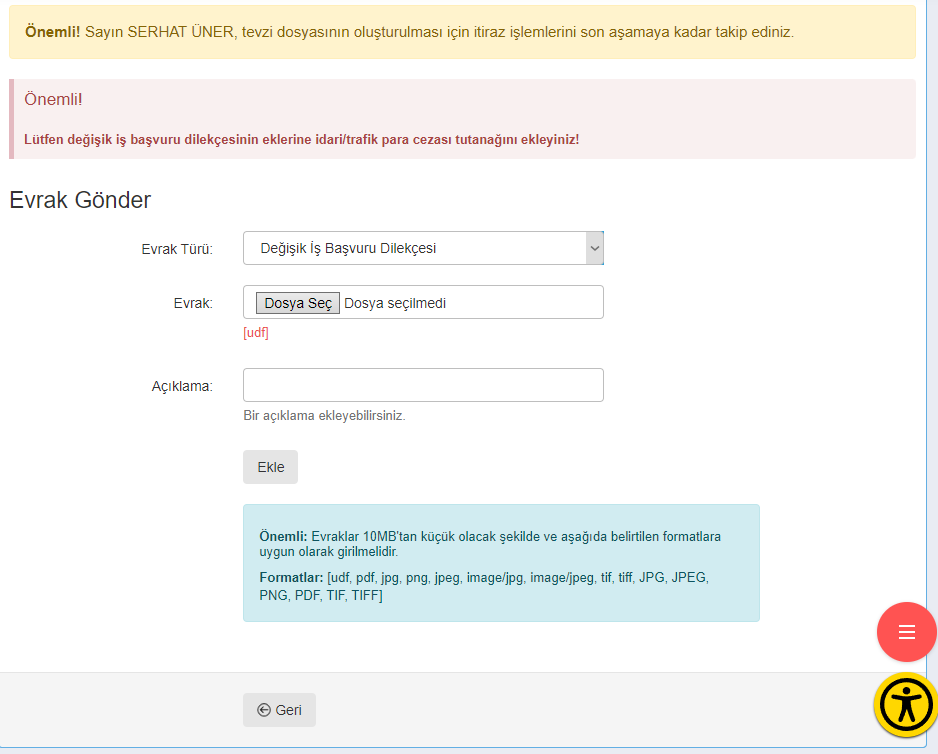Go back with the Geri button
This screenshot has width=938, height=754.
pos(279,710)
